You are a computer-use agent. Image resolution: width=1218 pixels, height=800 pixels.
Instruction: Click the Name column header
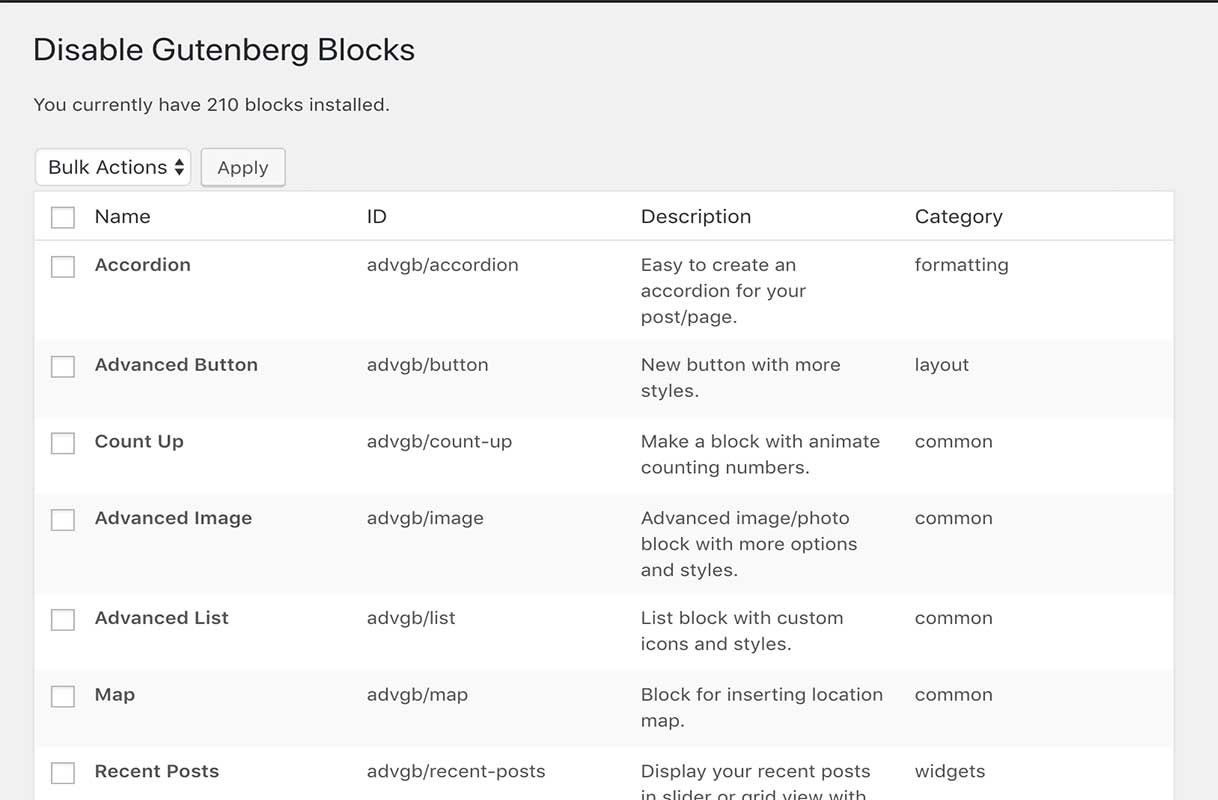click(122, 217)
